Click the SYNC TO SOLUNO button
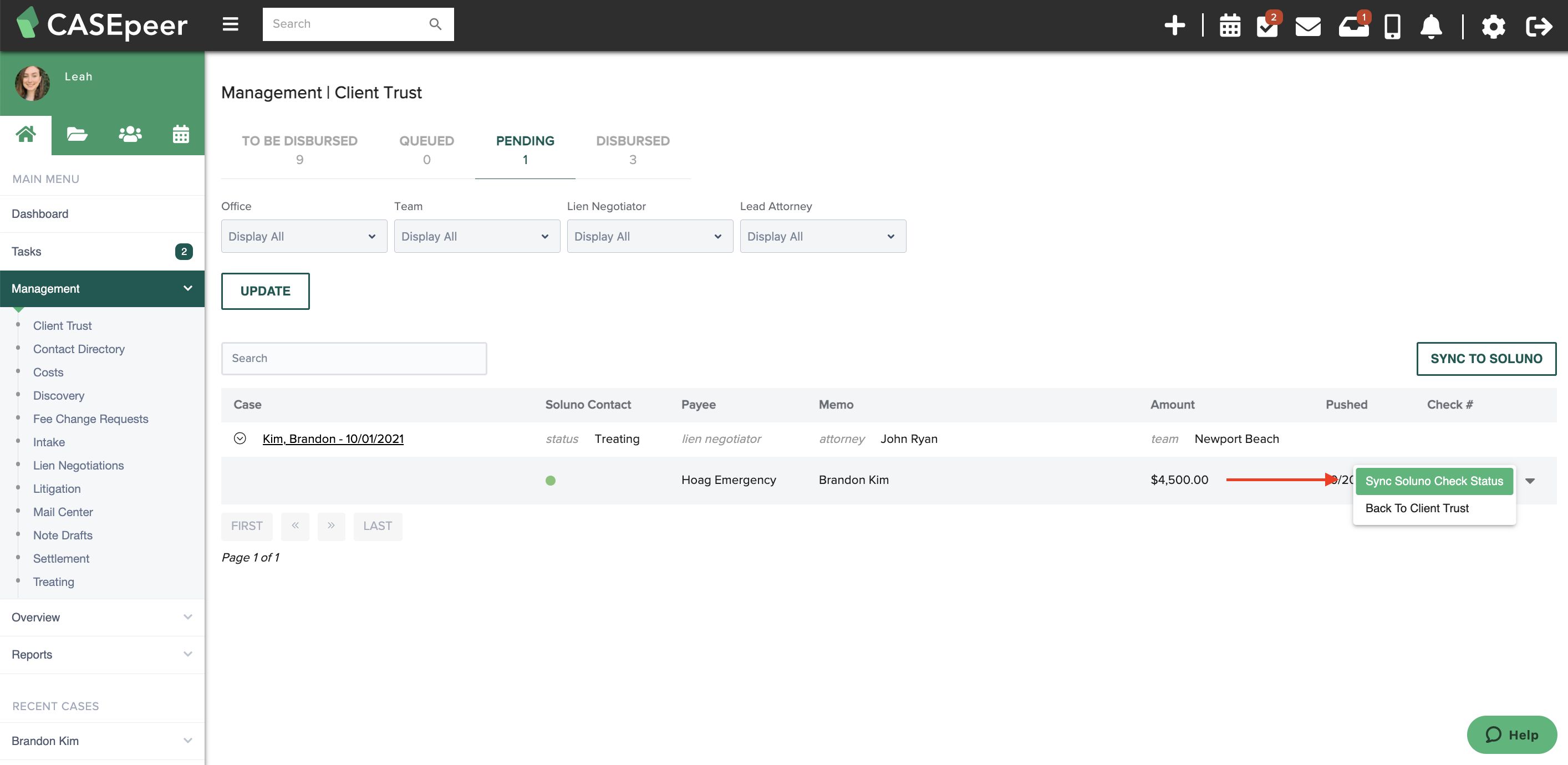 (x=1486, y=359)
